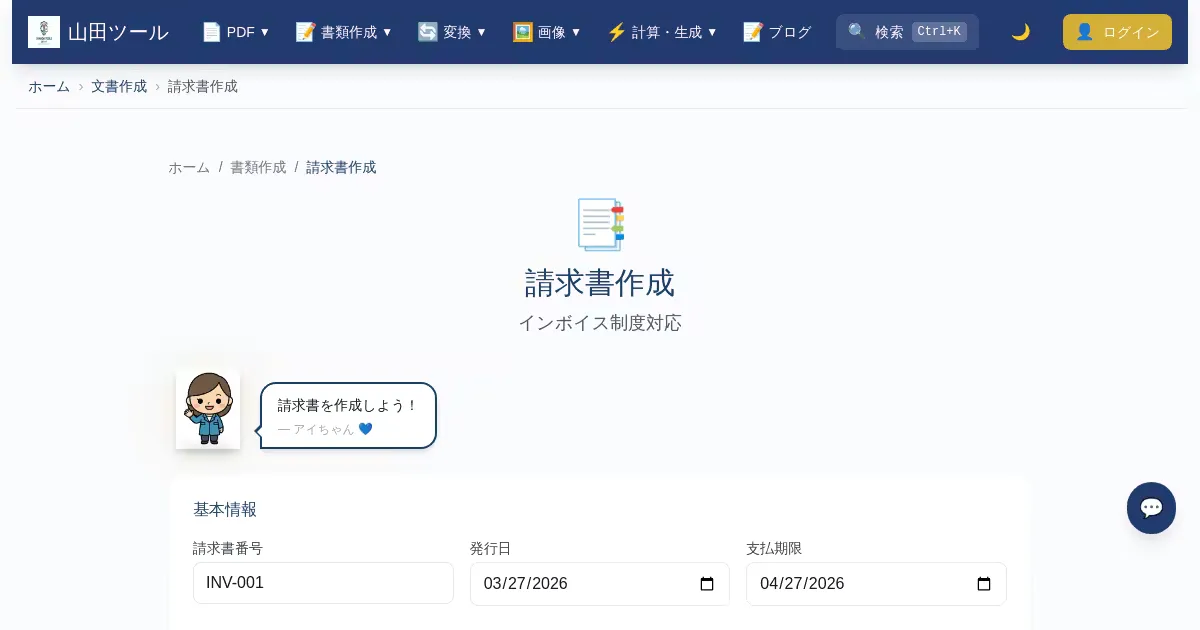Viewport: 1200px width, 630px height.
Task: Go to ホーム via the top breadcrumb
Action: [49, 86]
